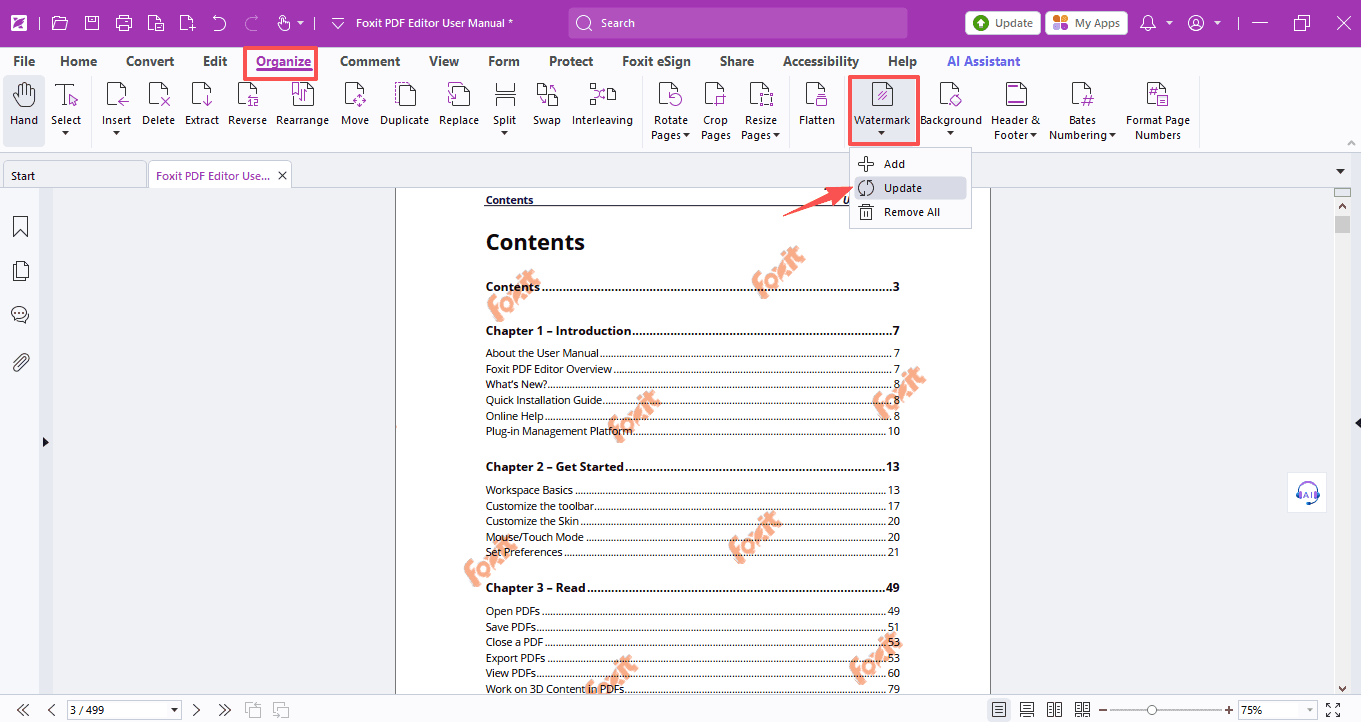Go to the first page
1361x722 pixels.
tap(23, 710)
